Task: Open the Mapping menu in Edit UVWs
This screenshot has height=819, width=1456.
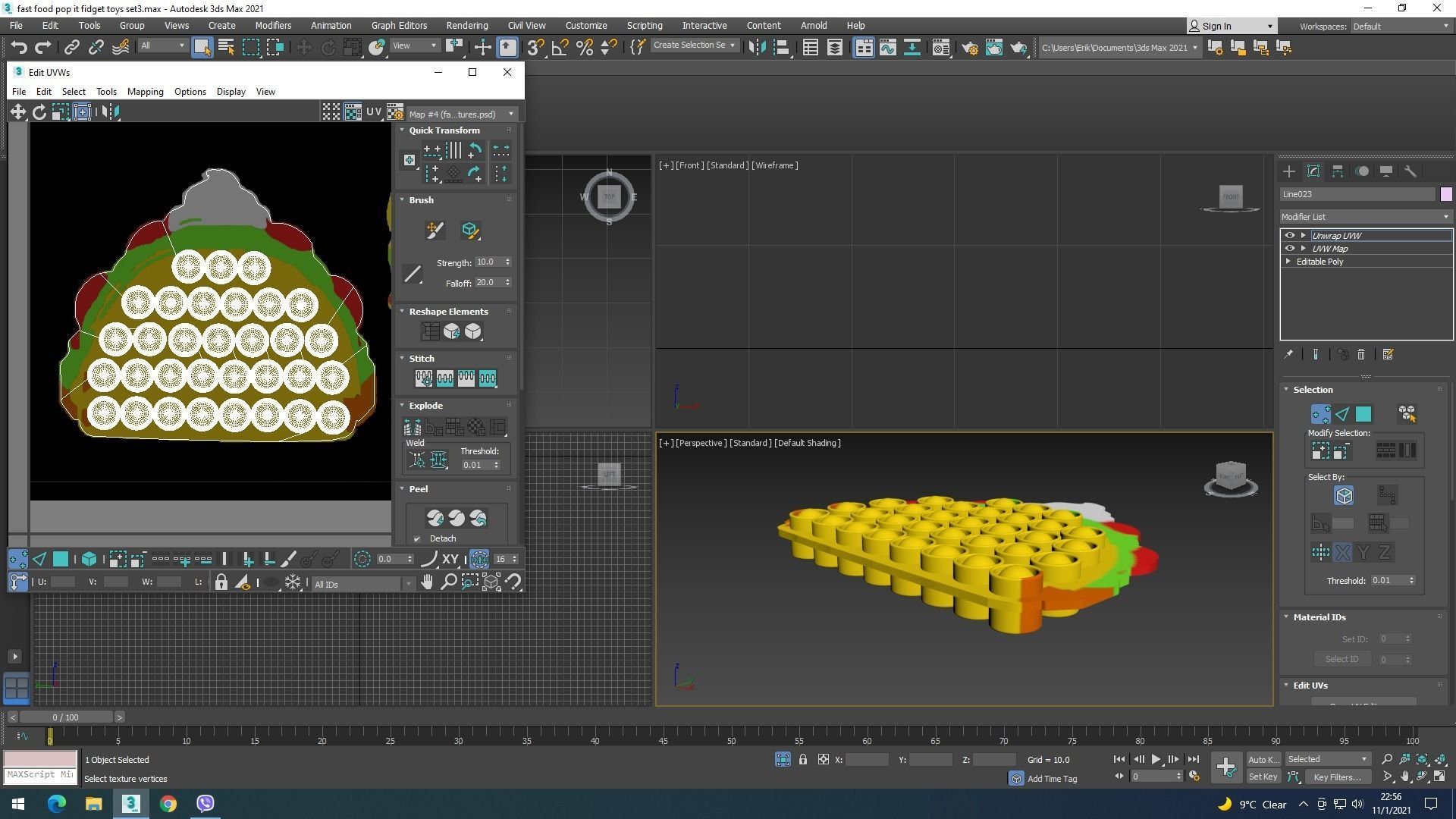Action: [145, 92]
